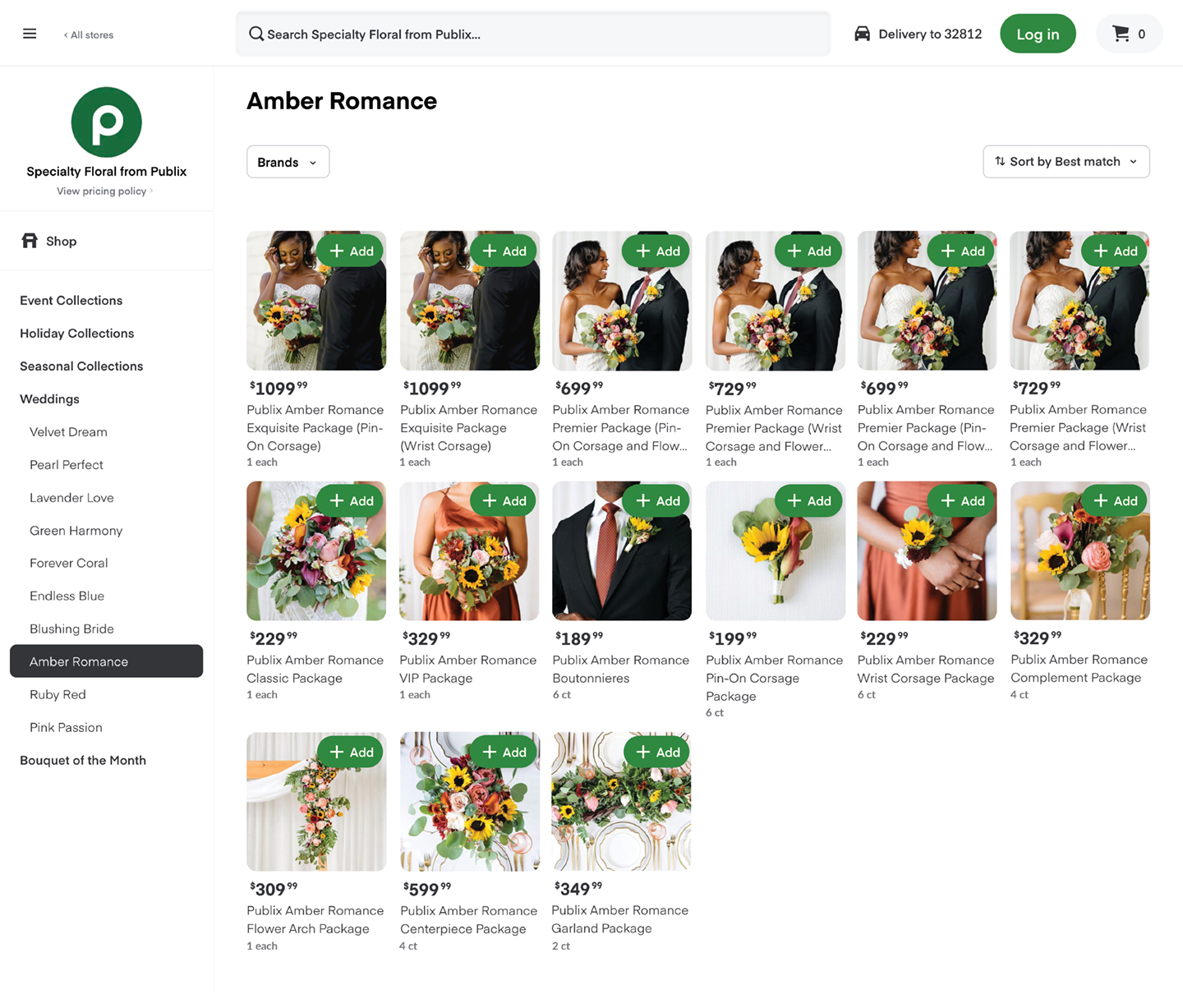Open the Sort by Best match dropdown
The width and height of the screenshot is (1183, 1008).
pyautogui.click(x=1066, y=161)
